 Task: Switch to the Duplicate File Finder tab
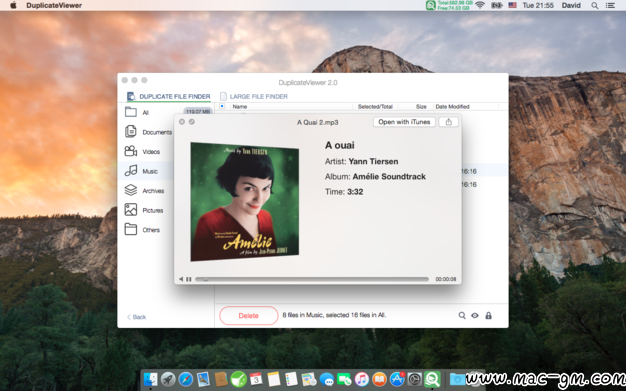[x=168, y=96]
